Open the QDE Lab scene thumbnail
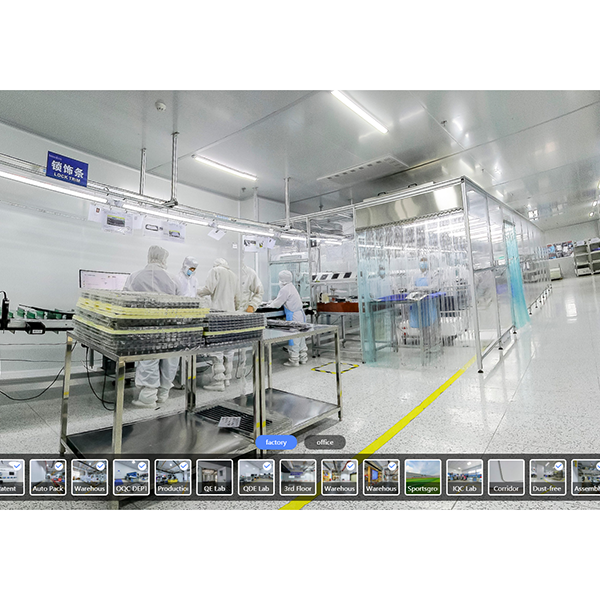600x600 pixels. (256, 477)
